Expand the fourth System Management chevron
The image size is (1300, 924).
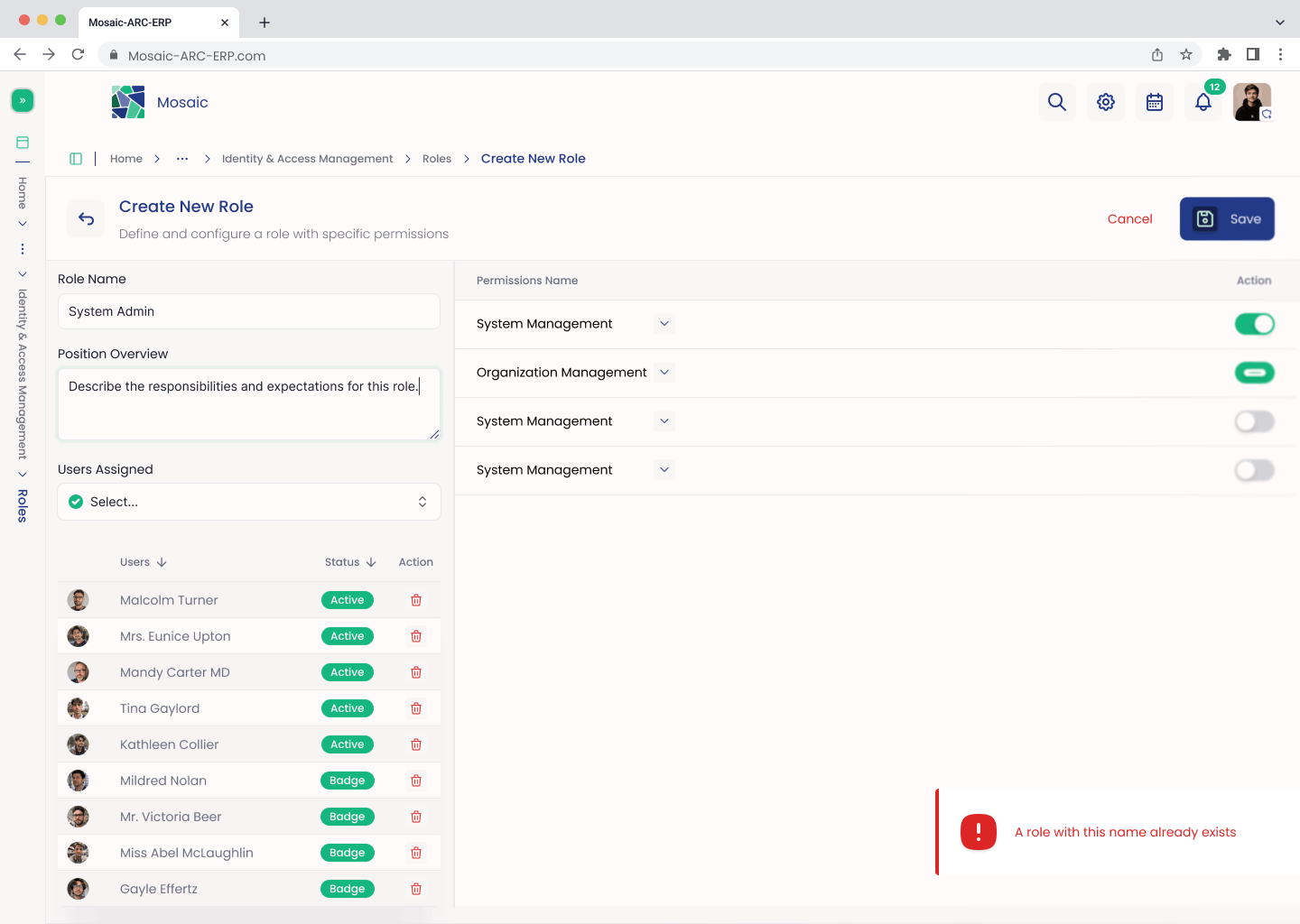664,470
